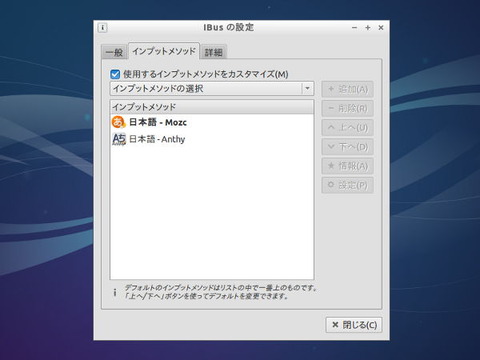Switch to the インプットメソッド tab
Screen dimensions: 480x360
click(x=164, y=51)
